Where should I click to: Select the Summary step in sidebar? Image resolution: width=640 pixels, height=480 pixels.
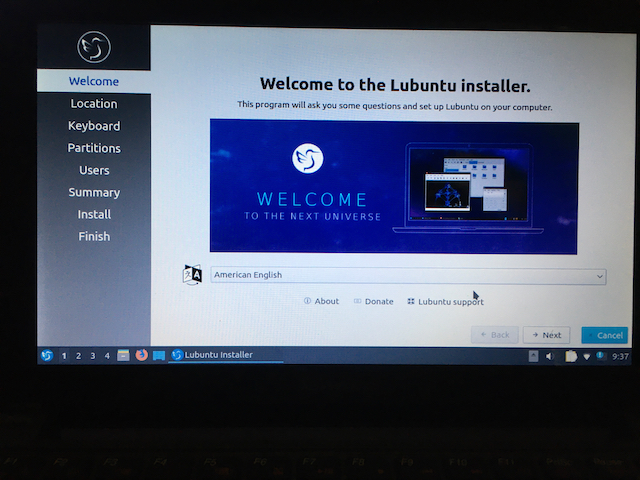coord(94,192)
